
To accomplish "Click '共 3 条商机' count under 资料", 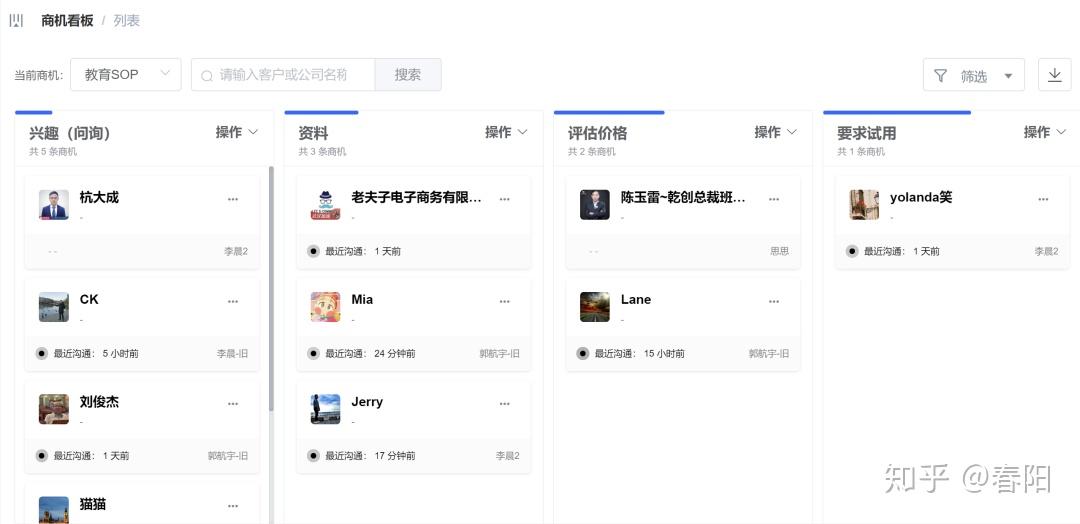I will click(322, 151).
